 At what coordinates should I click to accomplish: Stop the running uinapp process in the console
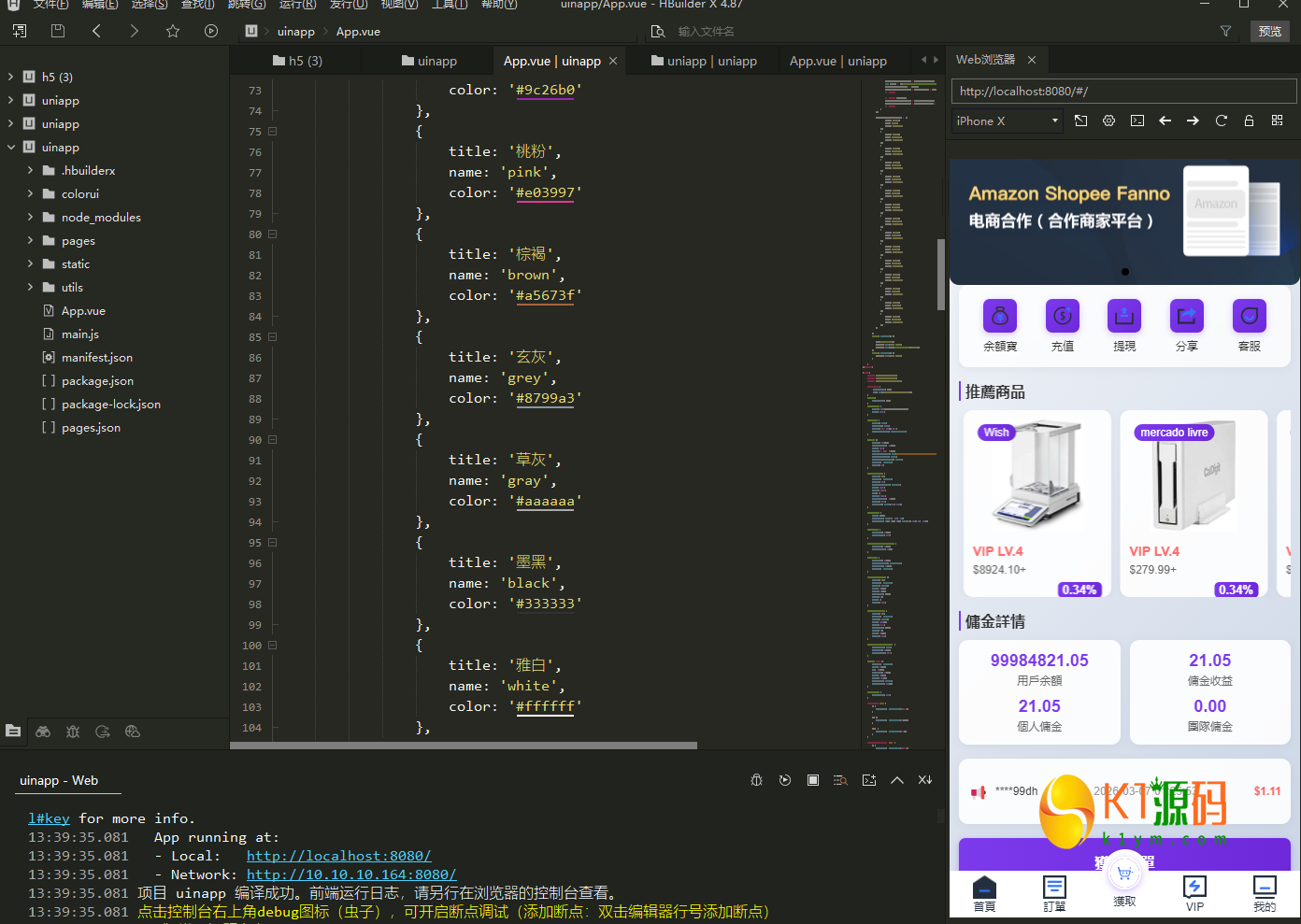tap(813, 780)
